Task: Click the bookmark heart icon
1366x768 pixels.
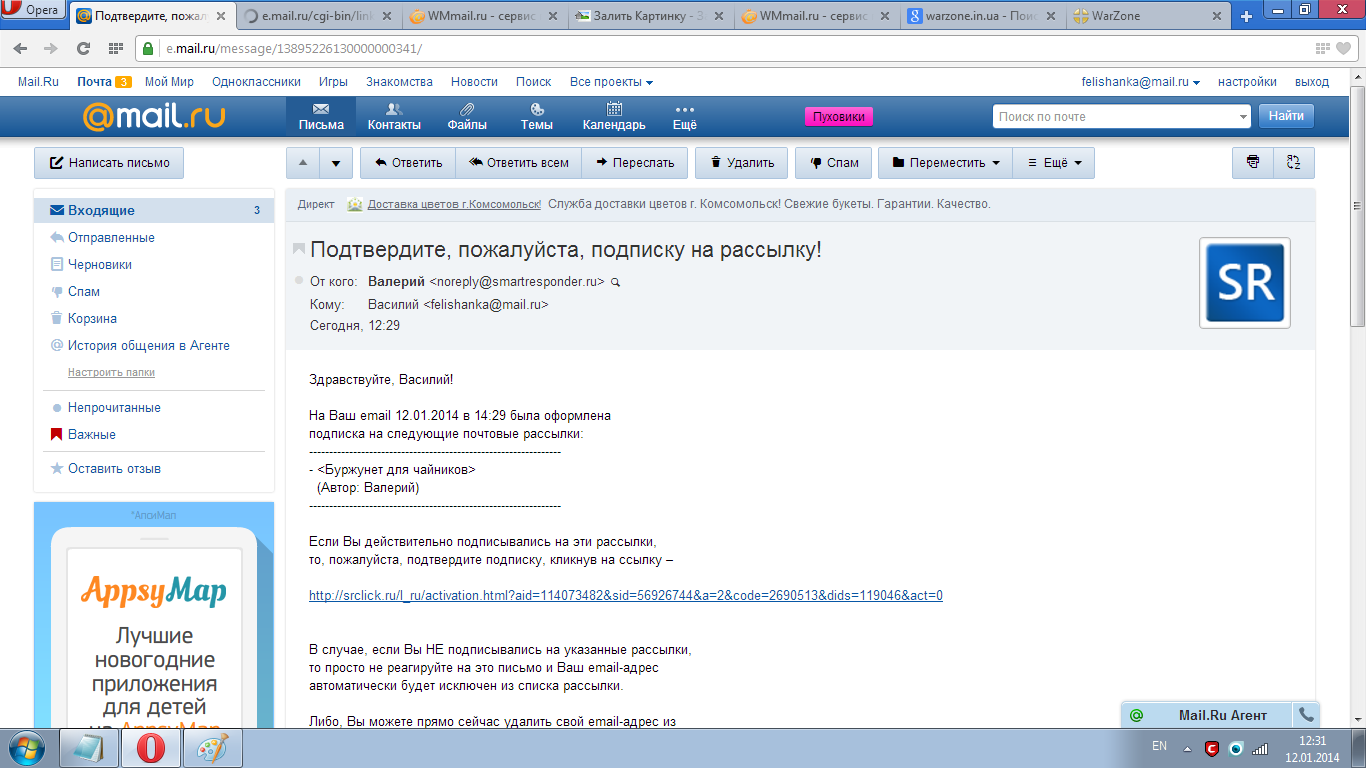Action: pyautogui.click(x=1343, y=48)
